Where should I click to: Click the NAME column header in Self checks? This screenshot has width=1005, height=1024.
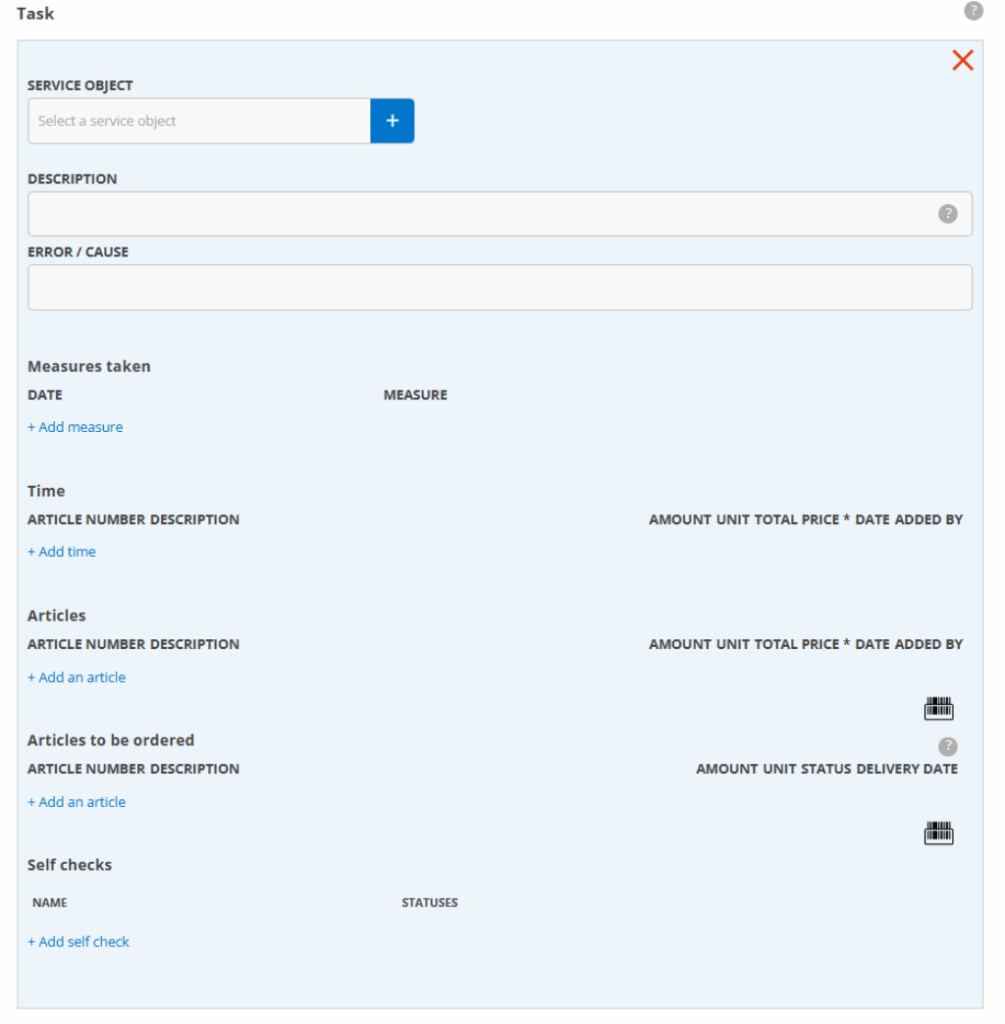pos(50,903)
